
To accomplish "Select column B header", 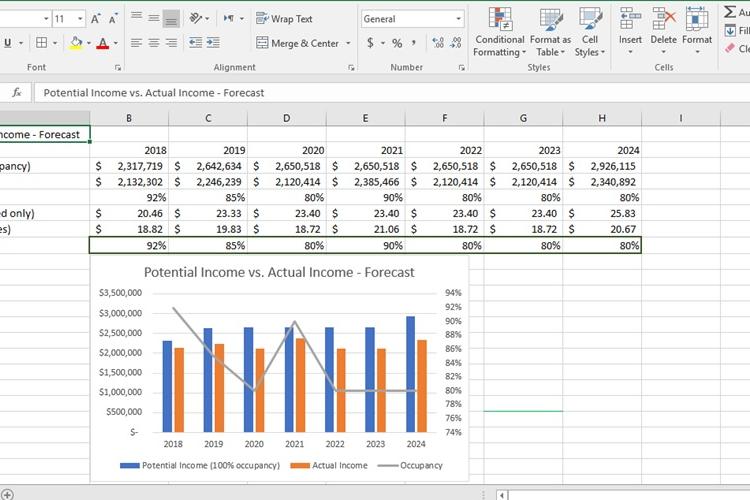I will pyautogui.click(x=129, y=118).
